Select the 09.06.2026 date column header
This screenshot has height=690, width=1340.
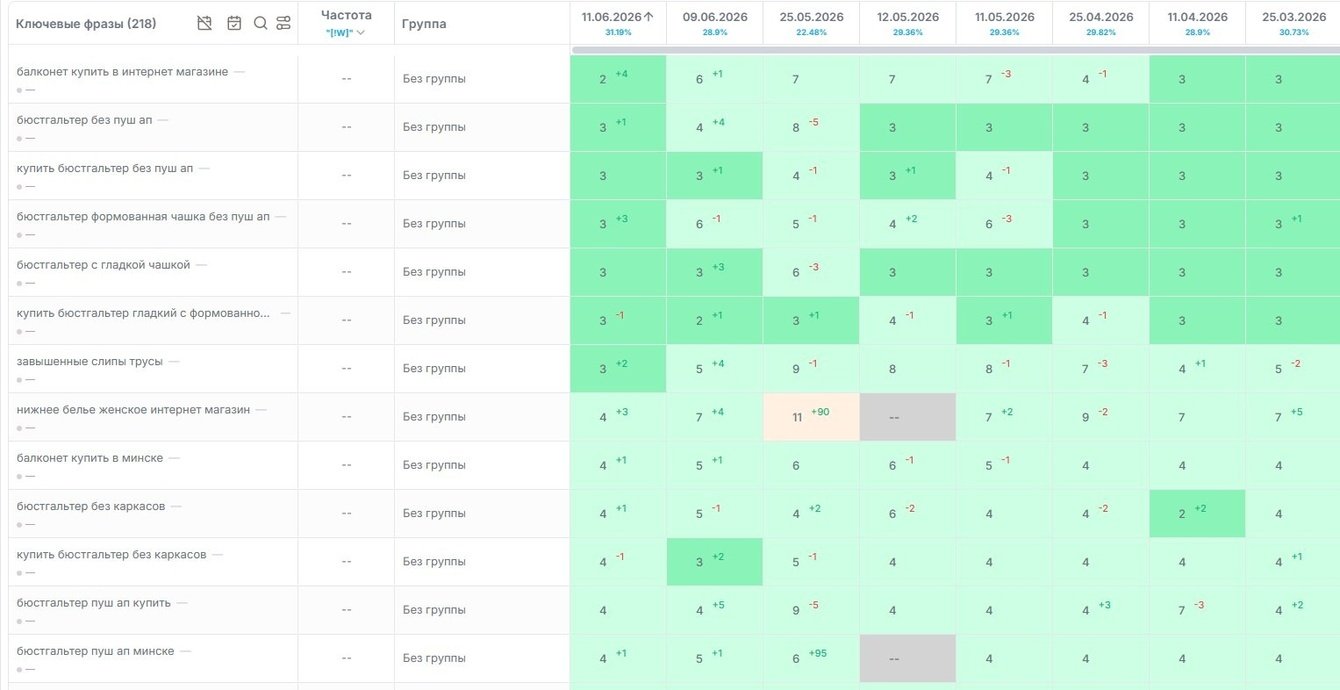click(x=714, y=17)
